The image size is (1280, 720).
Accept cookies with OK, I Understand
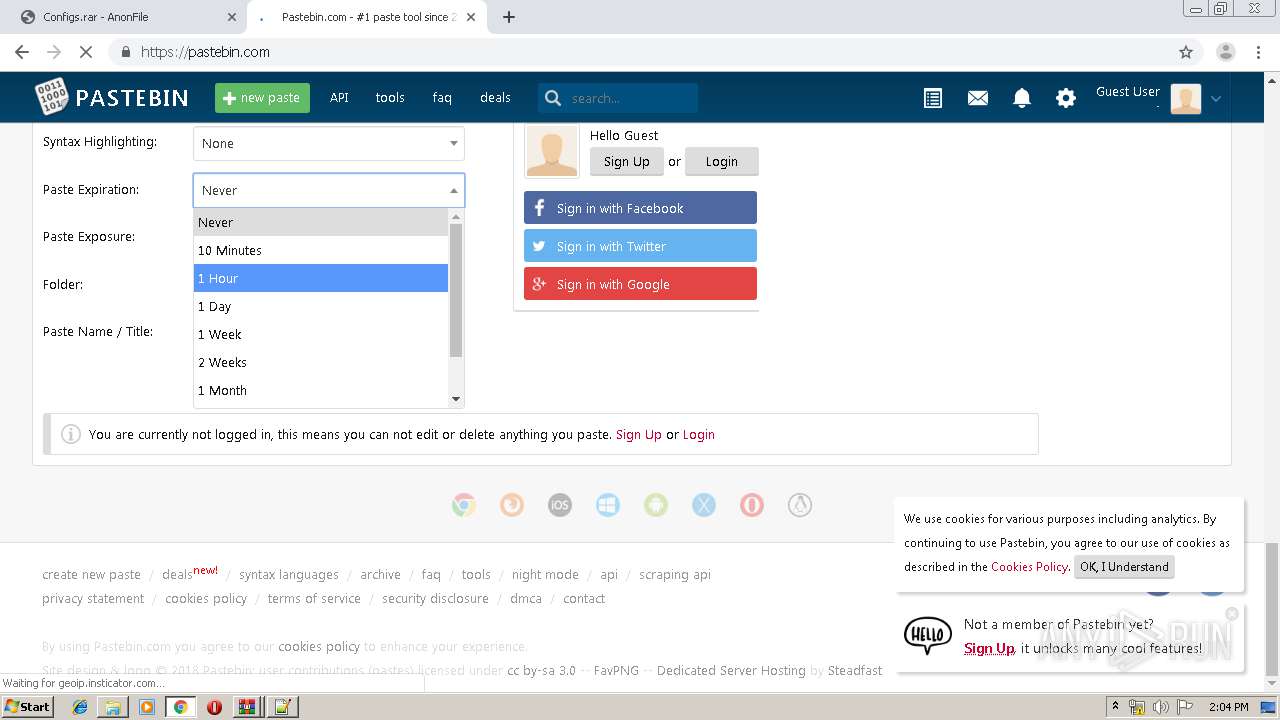[x=1124, y=567]
